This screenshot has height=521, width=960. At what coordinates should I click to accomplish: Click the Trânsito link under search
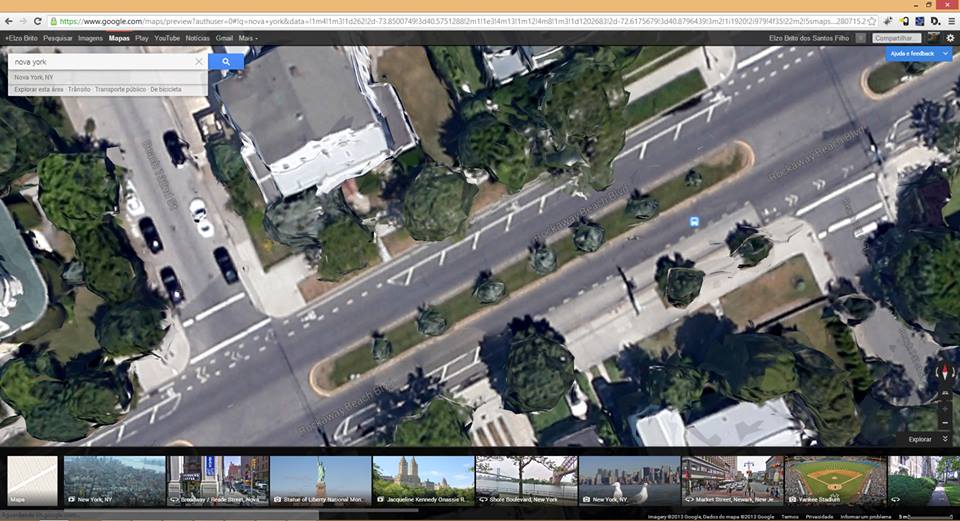tap(80, 89)
